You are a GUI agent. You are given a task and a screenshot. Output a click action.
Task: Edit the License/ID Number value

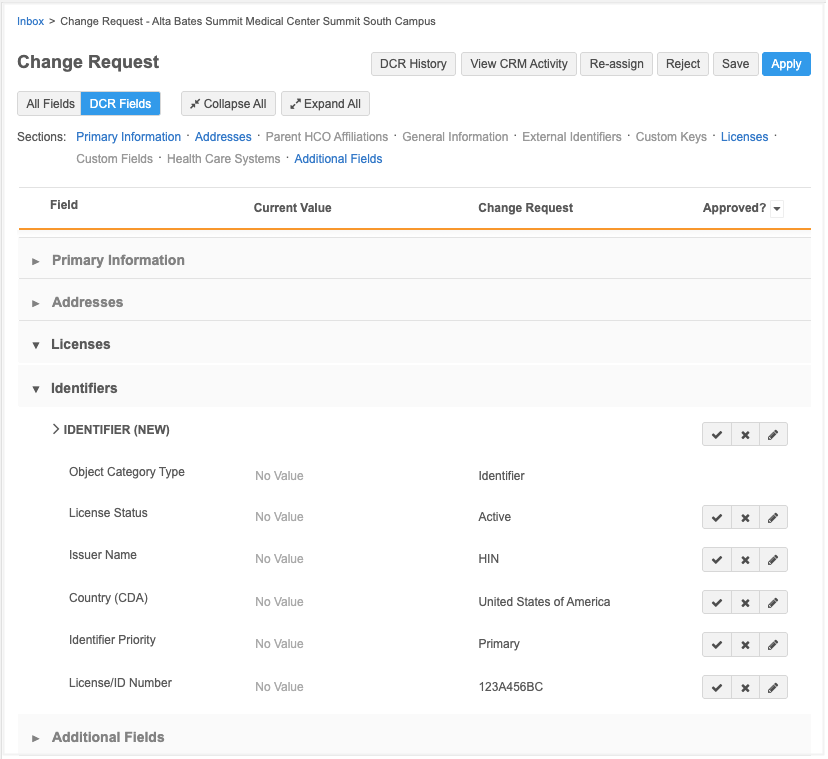tap(773, 688)
